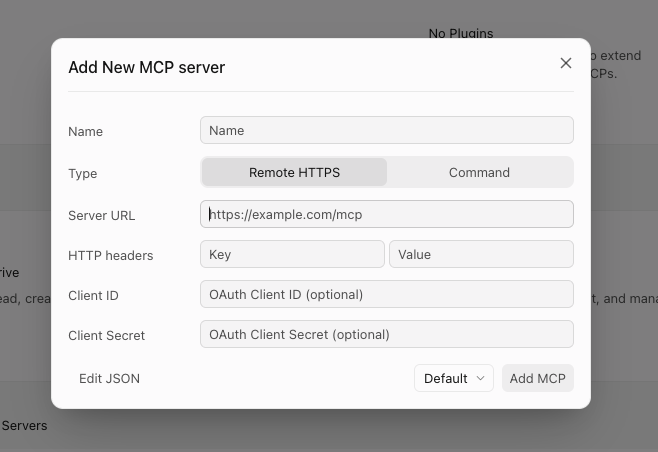Screen dimensions: 658x452
Task: Click the Server URL label
Action: pyautogui.click(x=102, y=215)
